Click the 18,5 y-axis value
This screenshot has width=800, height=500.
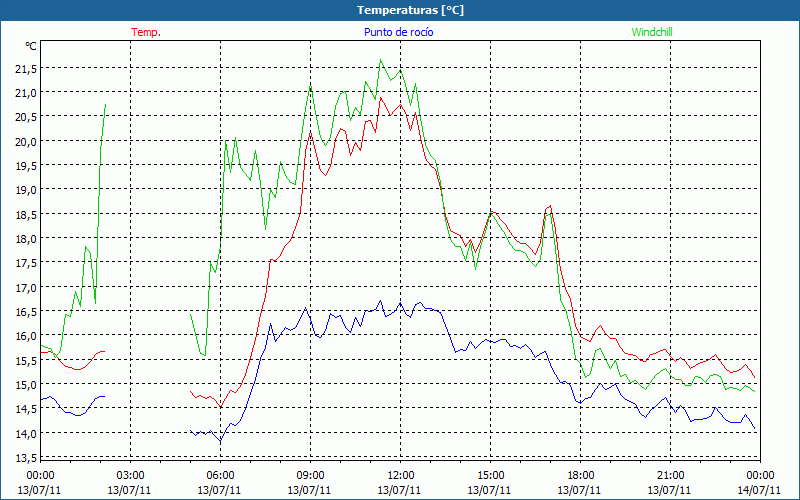point(26,214)
